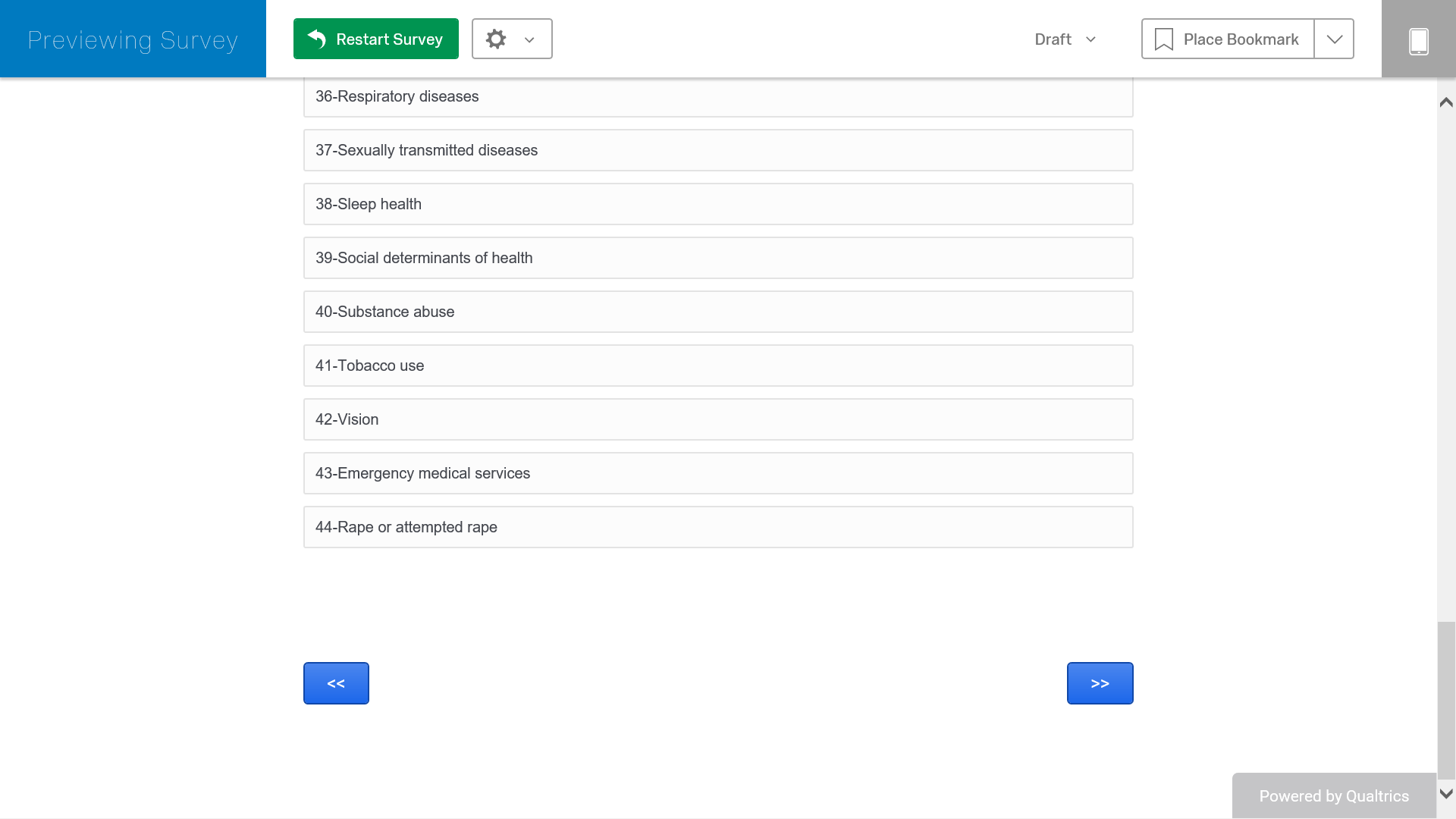
Task: Expand the Place Bookmark dropdown arrow
Action: tap(1334, 39)
